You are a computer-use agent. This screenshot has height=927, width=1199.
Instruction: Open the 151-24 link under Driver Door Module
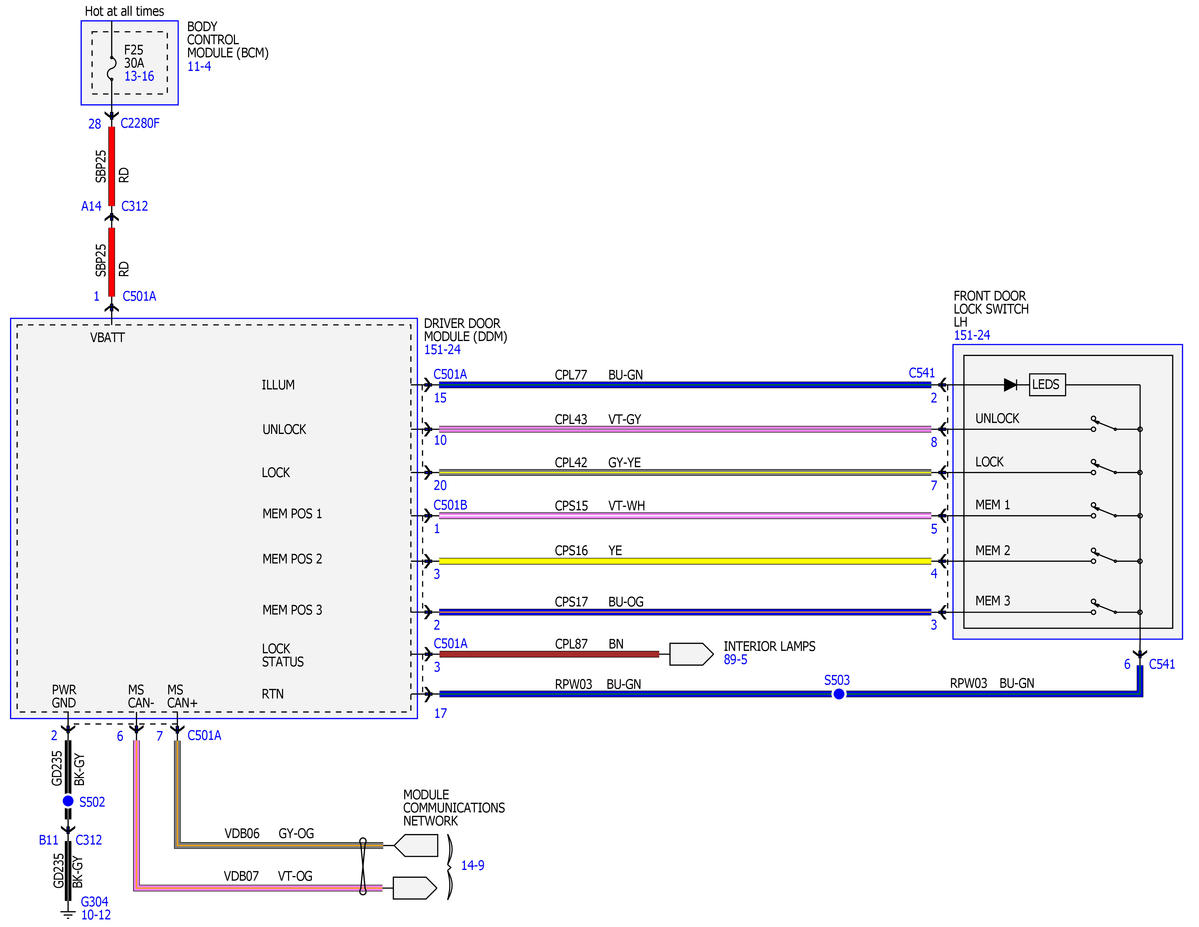[443, 350]
